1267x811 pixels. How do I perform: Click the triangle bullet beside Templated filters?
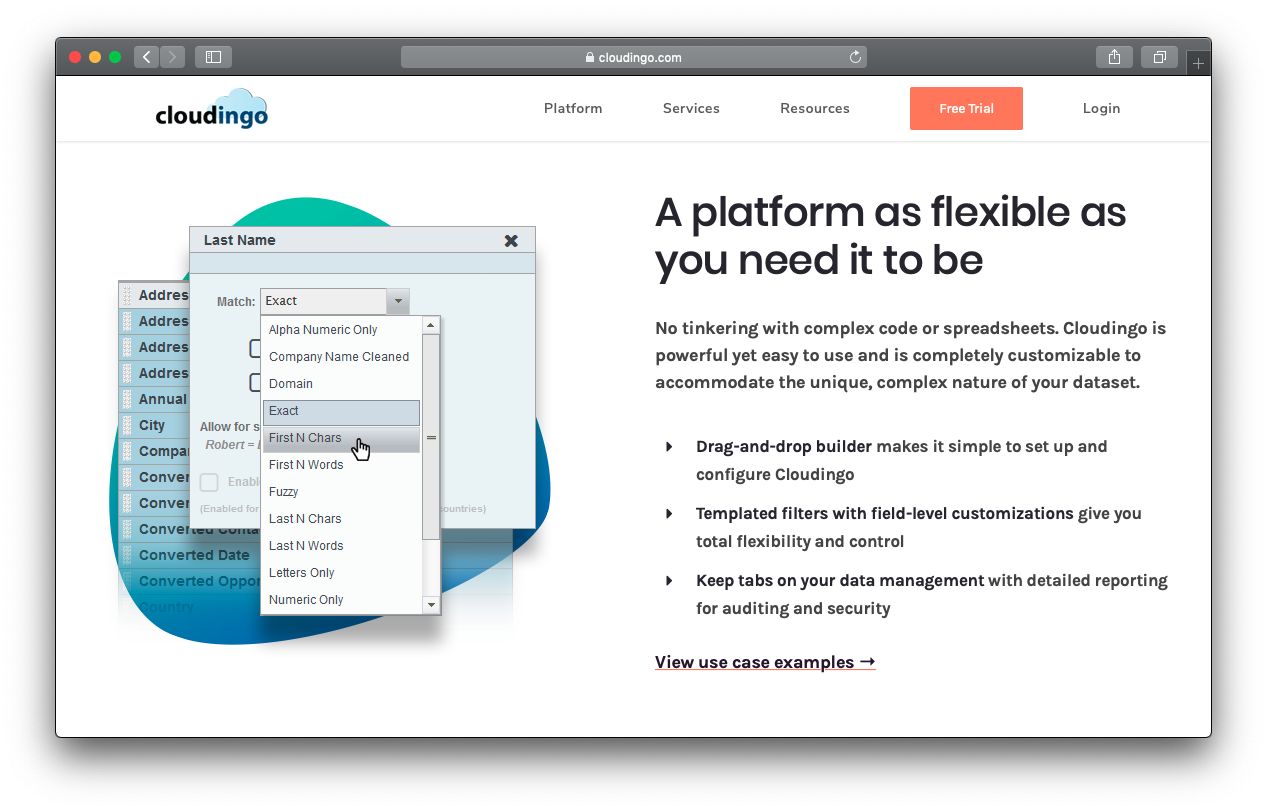669,513
